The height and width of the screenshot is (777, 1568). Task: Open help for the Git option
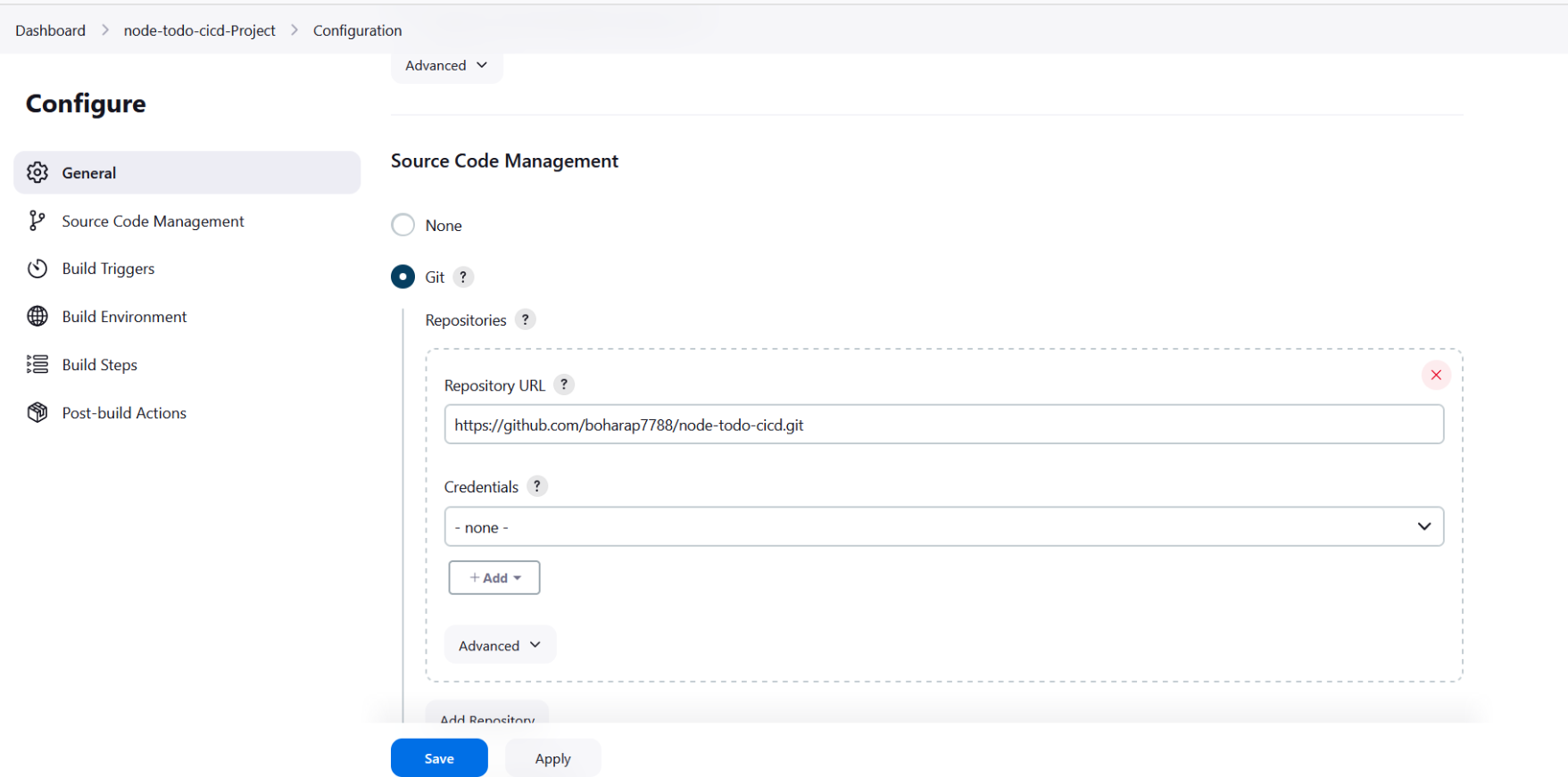point(463,277)
